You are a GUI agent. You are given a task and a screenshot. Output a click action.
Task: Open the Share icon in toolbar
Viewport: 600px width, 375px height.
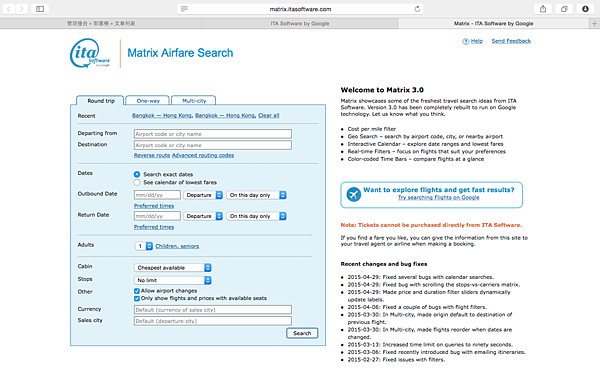[543, 9]
